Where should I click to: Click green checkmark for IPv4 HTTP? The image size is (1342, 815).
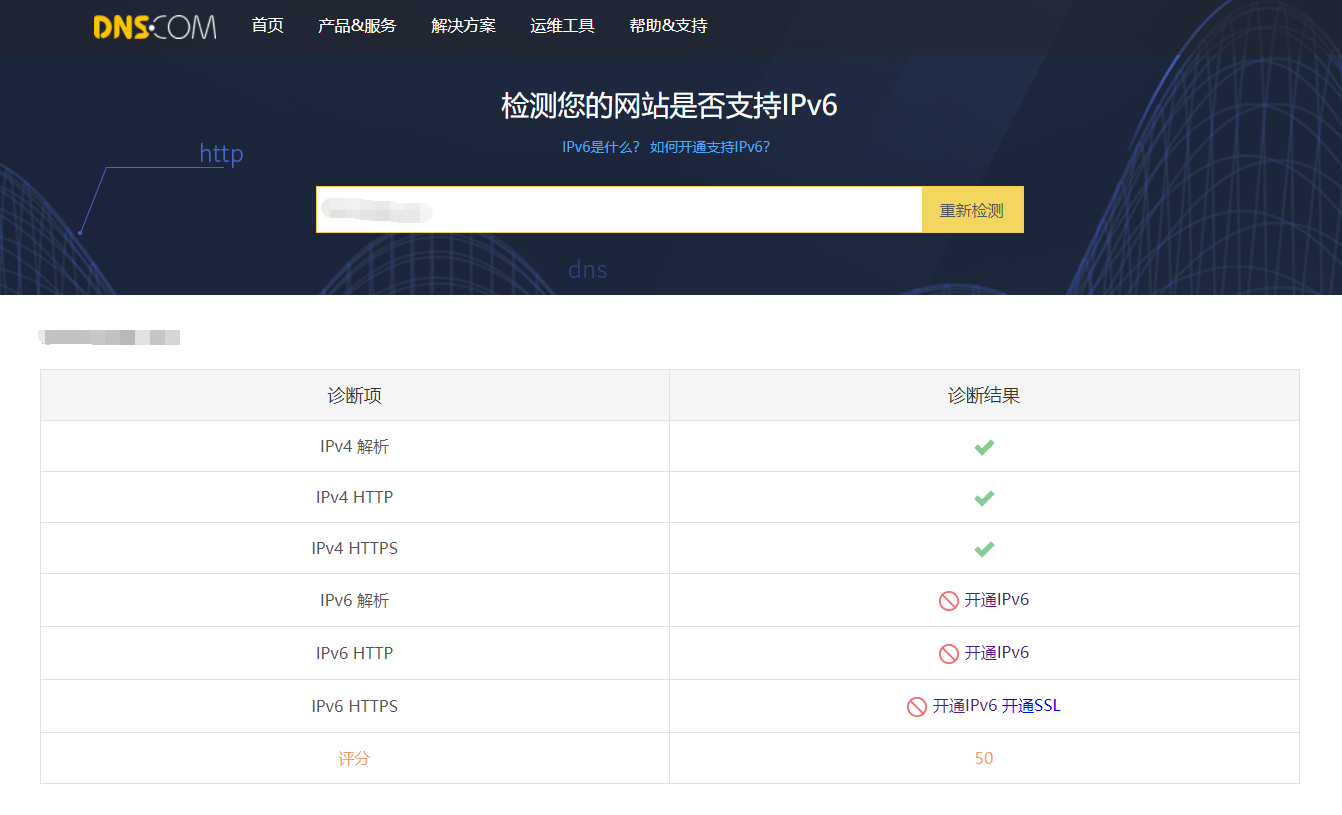984,498
